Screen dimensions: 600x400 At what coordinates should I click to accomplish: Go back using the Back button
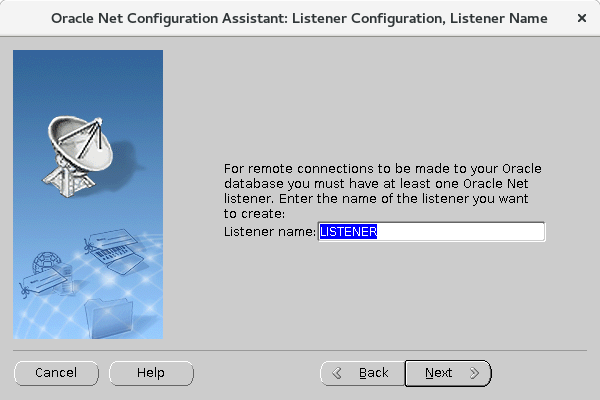click(362, 373)
